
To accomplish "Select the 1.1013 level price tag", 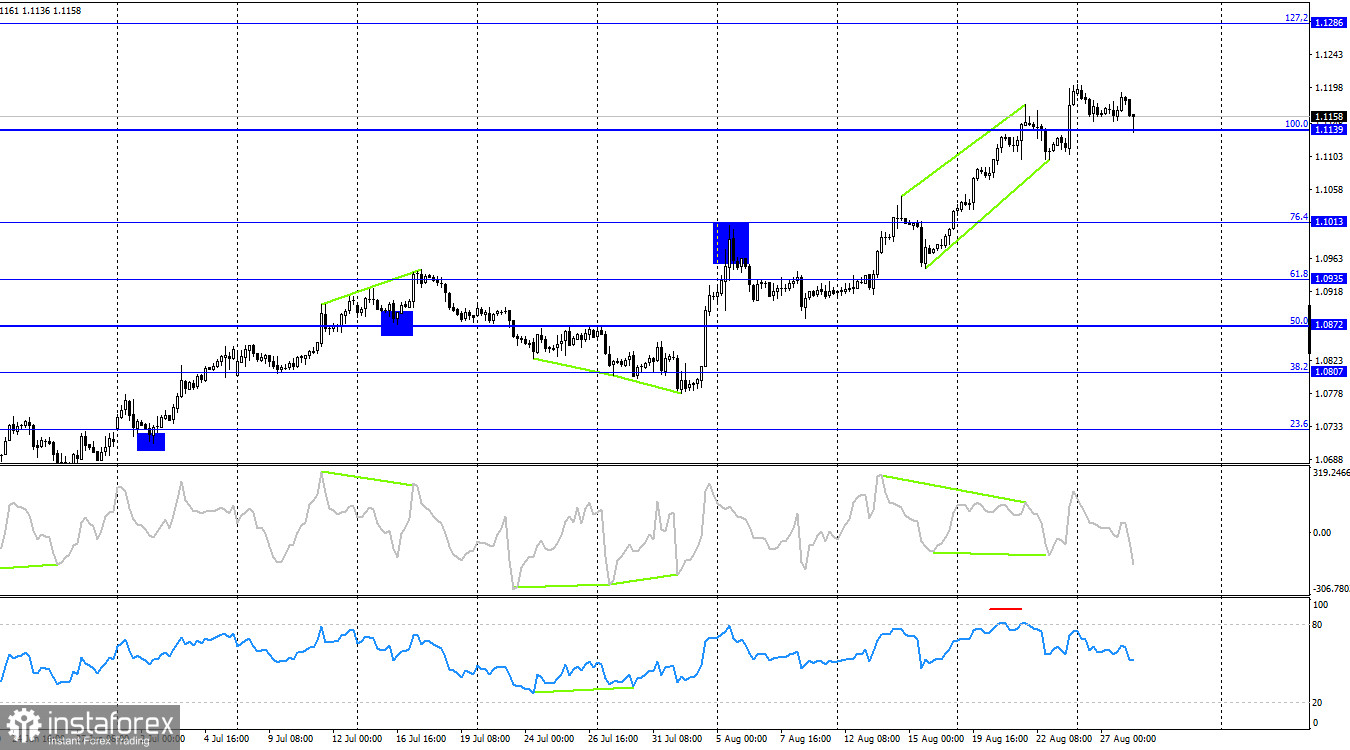I will coord(1327,222).
